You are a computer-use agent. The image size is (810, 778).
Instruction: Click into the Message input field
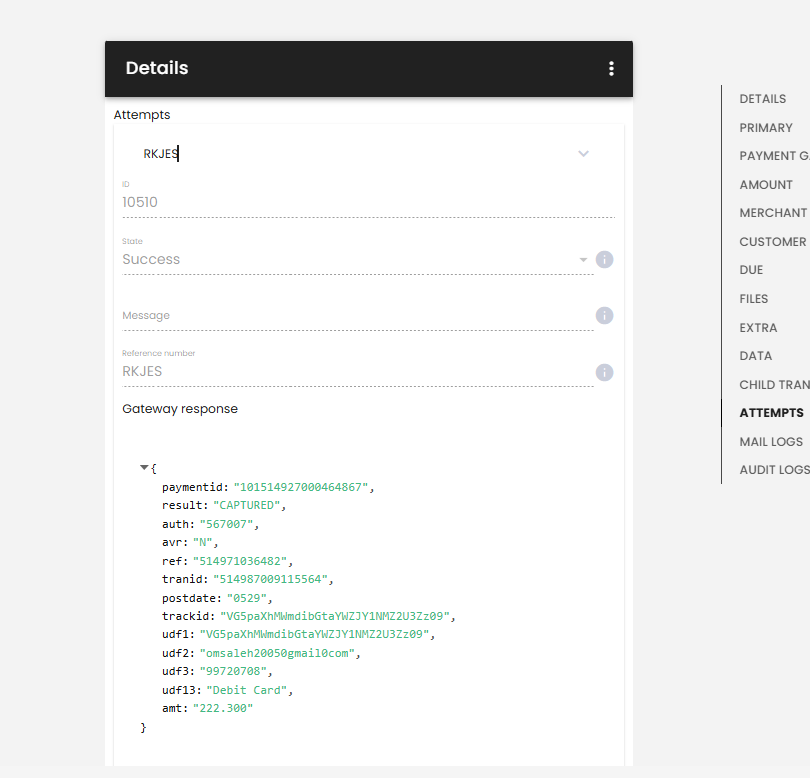[x=357, y=316]
